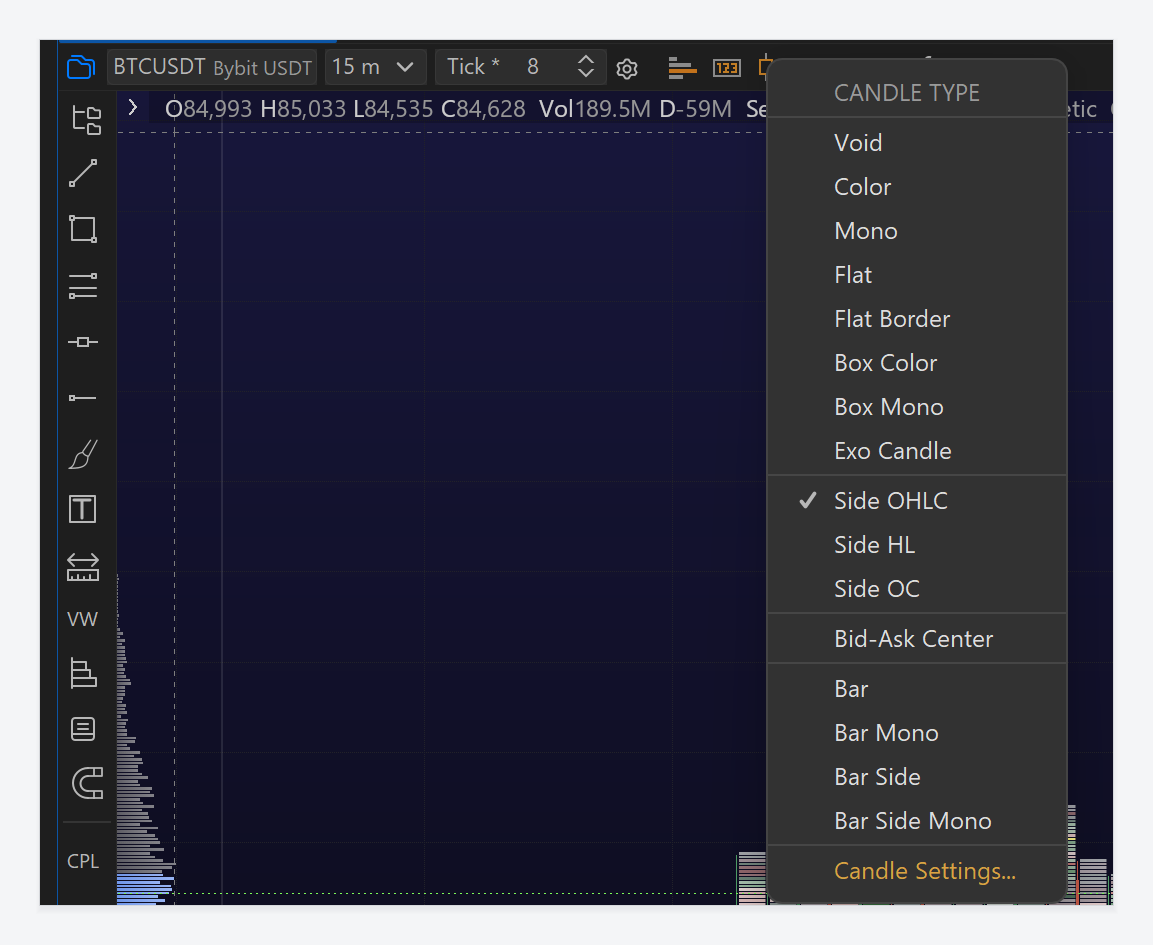Select the VW tool
Image resolution: width=1153 pixels, height=945 pixels.
(x=82, y=619)
